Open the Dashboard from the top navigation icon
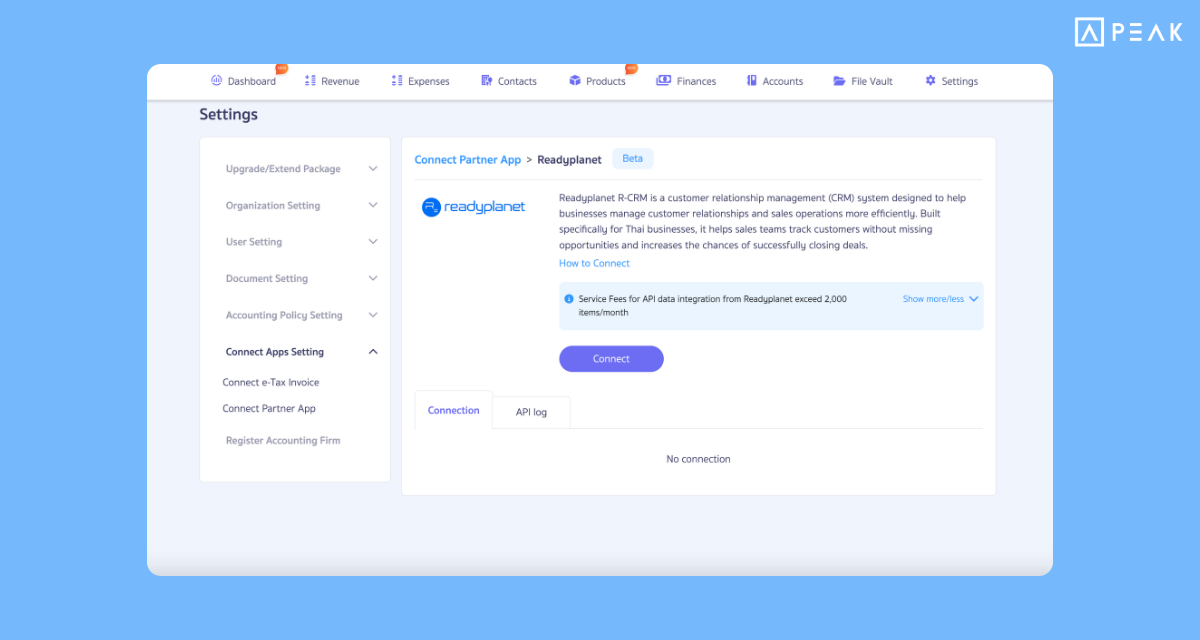1200x640 pixels. point(216,80)
